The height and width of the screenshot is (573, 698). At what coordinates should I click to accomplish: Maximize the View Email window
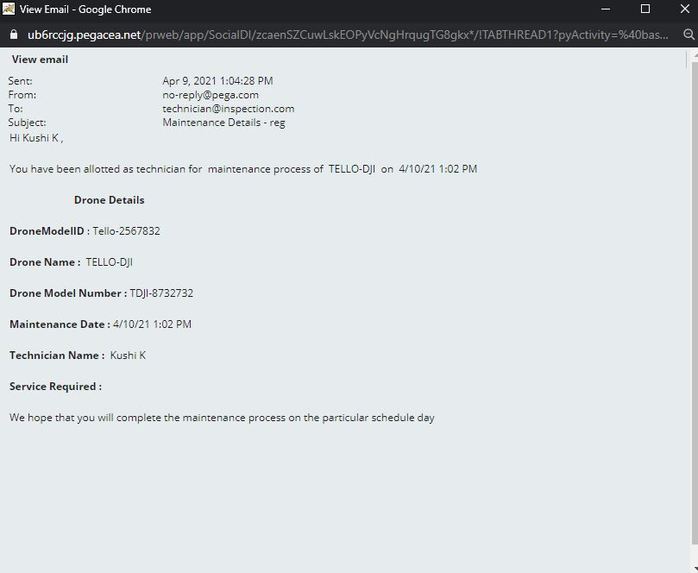(x=645, y=9)
